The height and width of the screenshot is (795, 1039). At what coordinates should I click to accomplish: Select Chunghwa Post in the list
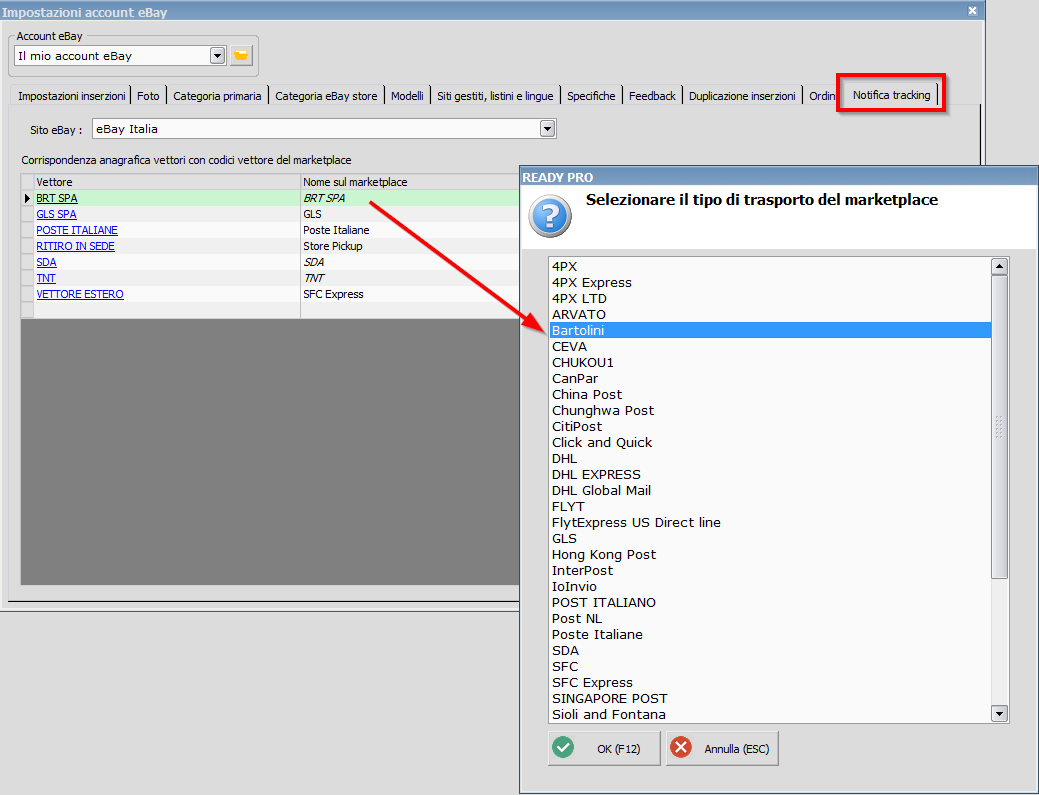click(x=770, y=410)
